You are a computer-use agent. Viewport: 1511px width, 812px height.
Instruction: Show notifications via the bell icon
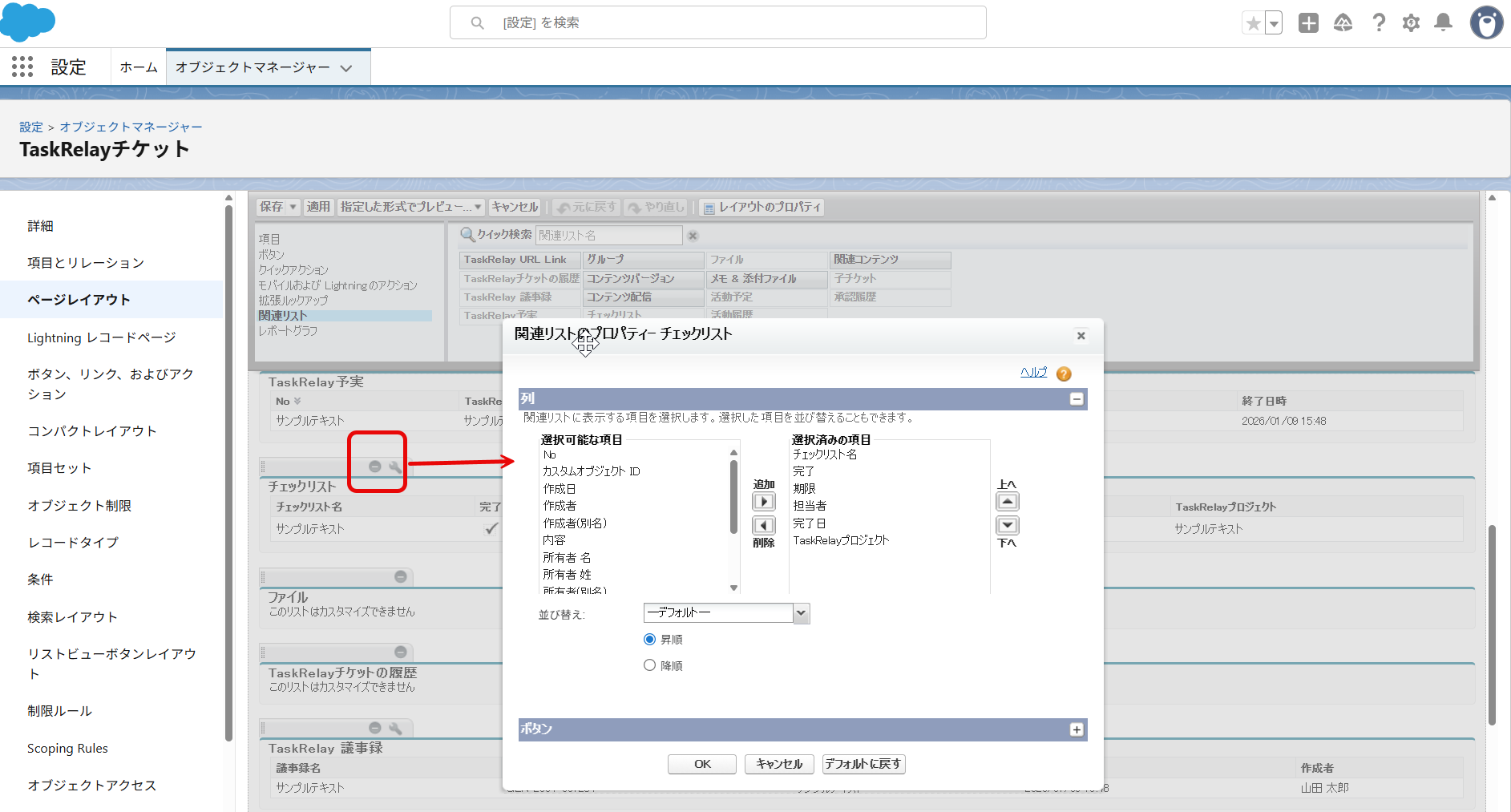1443,22
